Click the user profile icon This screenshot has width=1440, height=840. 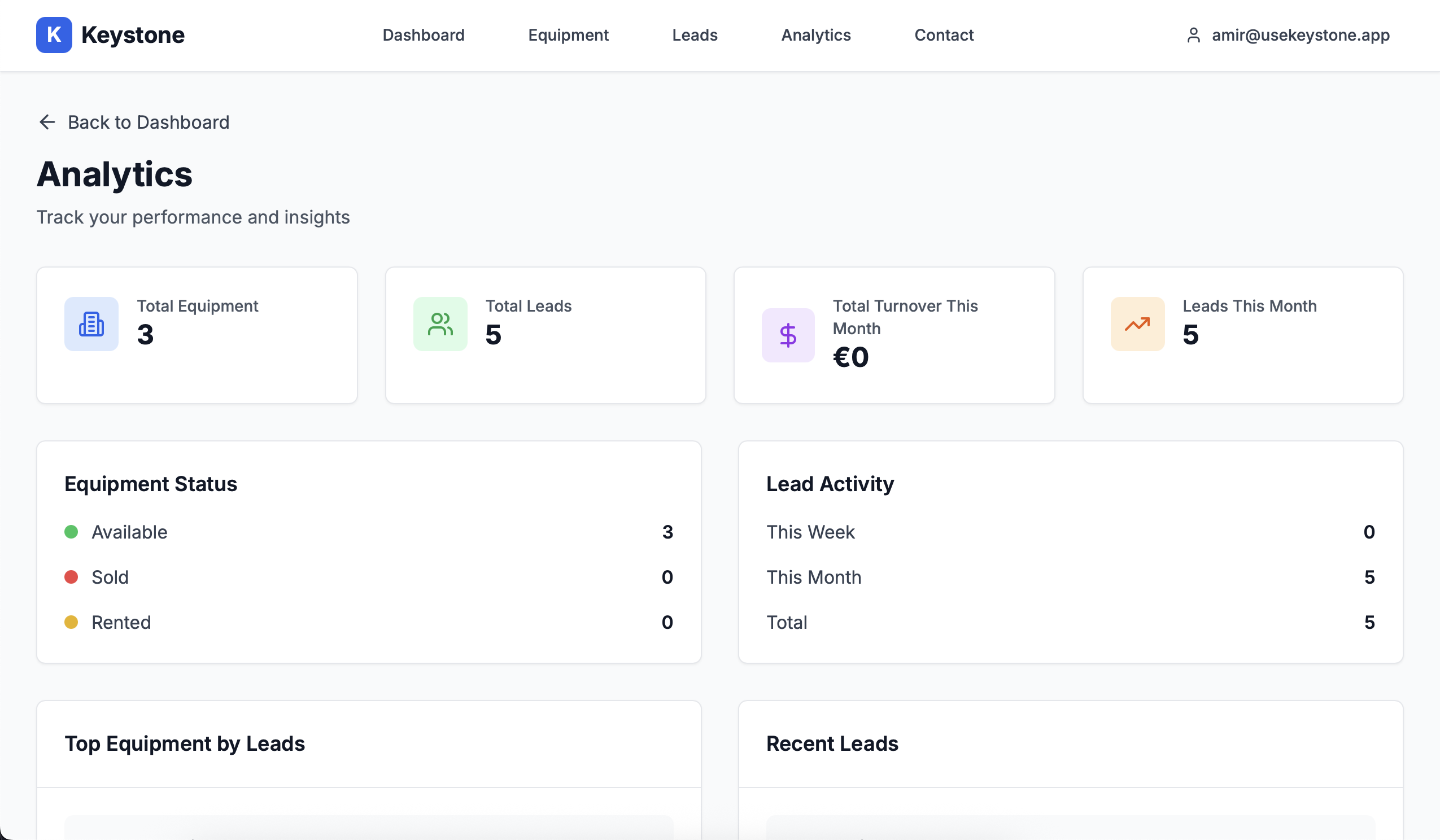(x=1193, y=36)
